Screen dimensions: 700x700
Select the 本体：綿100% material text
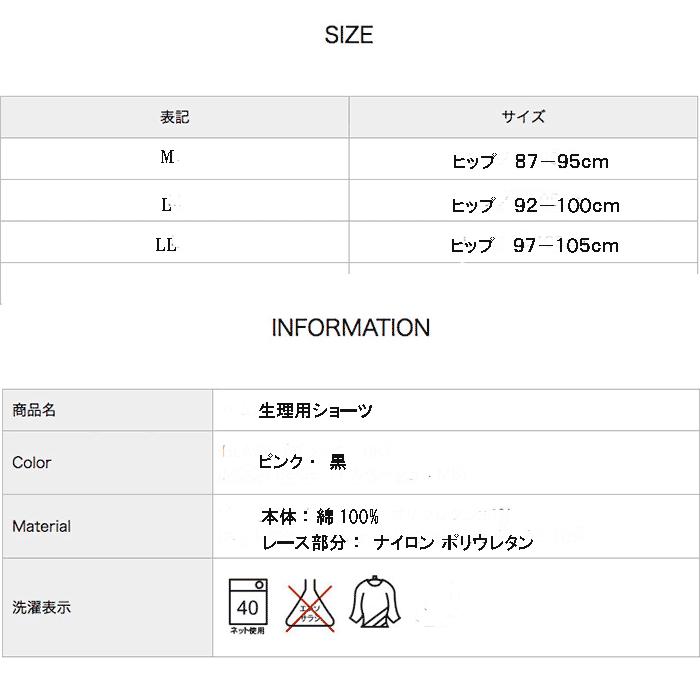(320, 518)
